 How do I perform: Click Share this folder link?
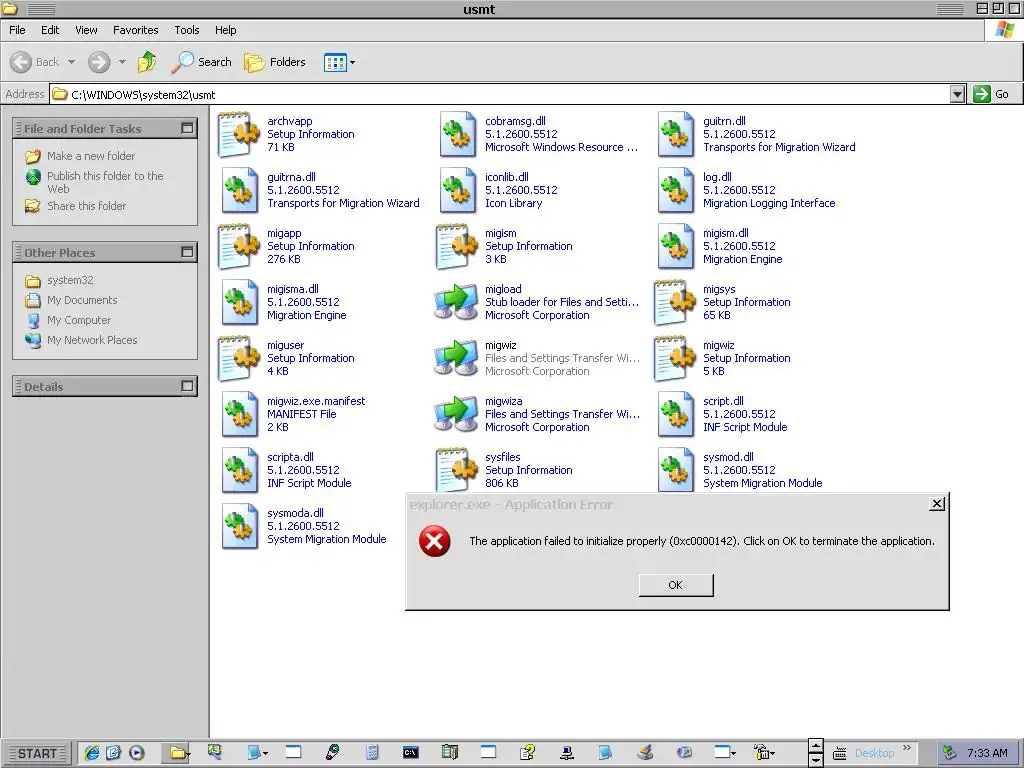click(86, 206)
